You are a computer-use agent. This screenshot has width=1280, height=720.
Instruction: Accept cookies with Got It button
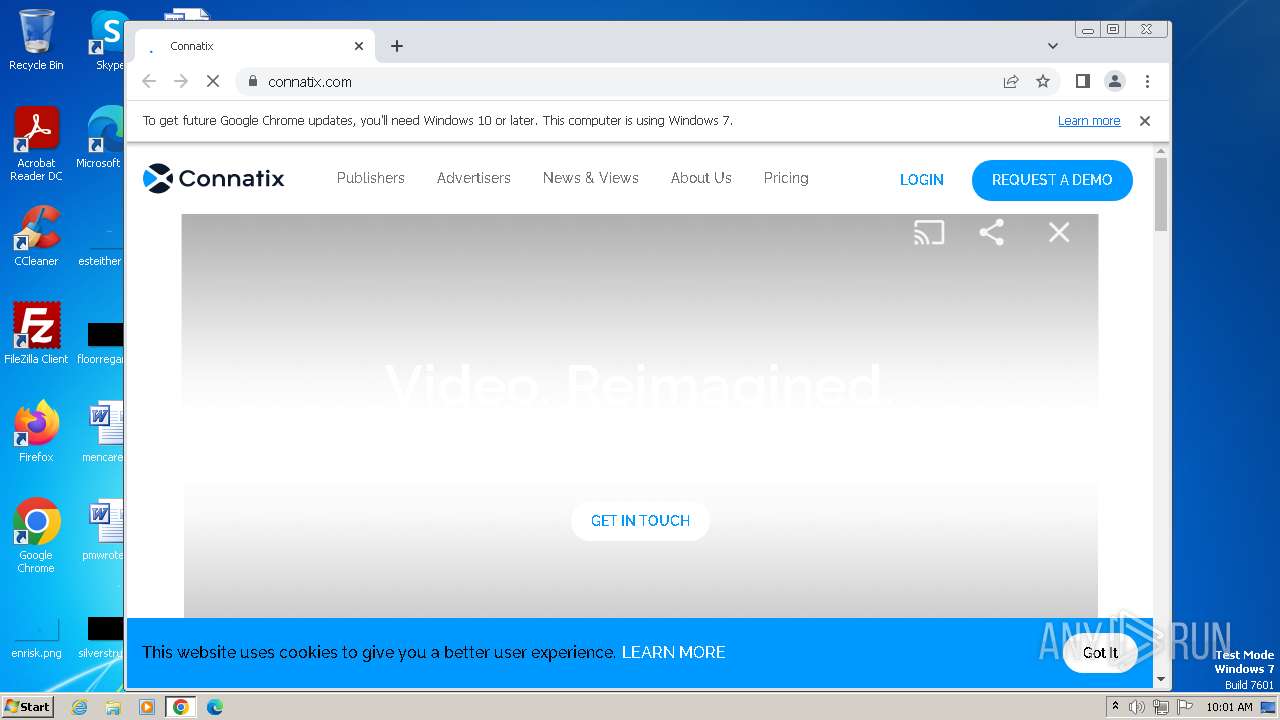(x=1100, y=653)
